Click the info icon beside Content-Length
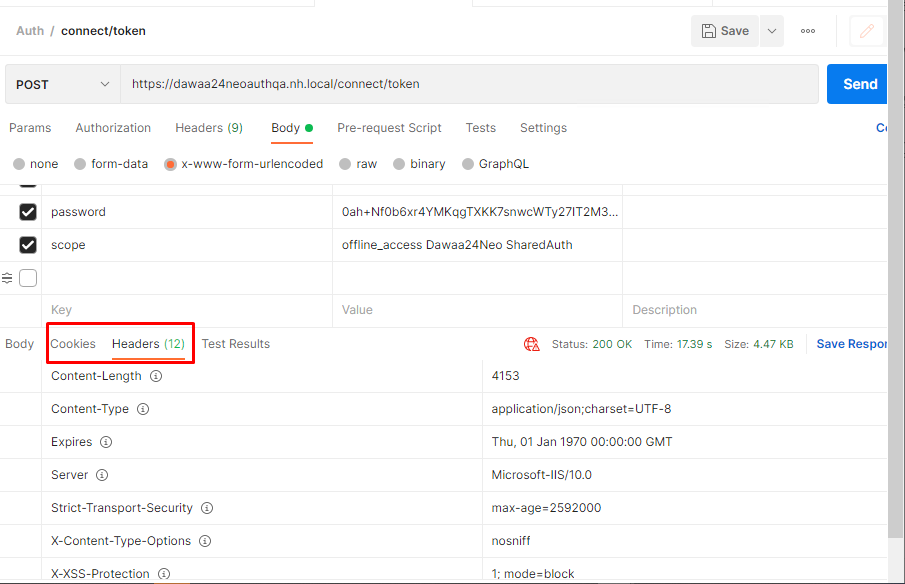Image resolution: width=905 pixels, height=584 pixels. click(156, 376)
